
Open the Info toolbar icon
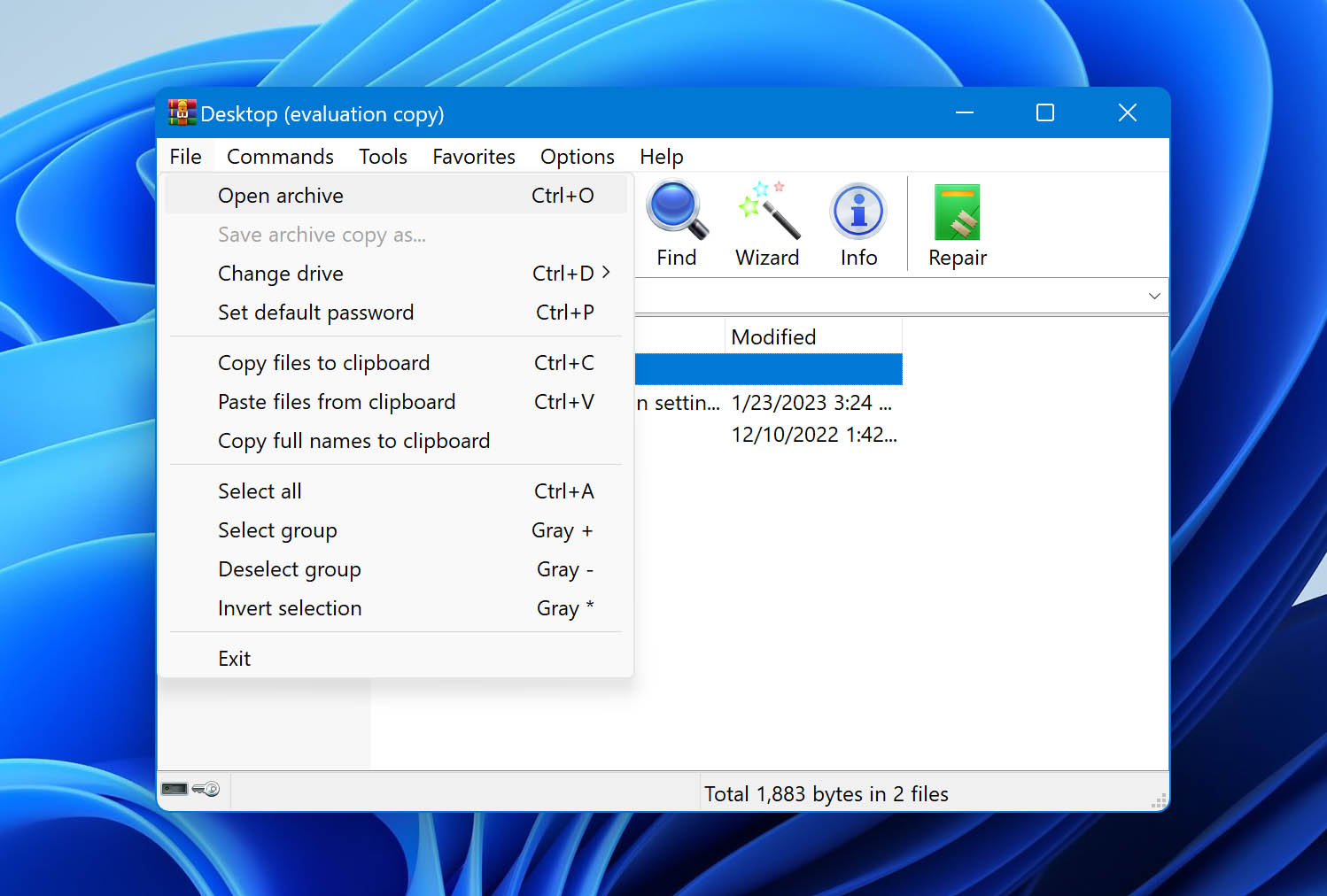point(858,224)
